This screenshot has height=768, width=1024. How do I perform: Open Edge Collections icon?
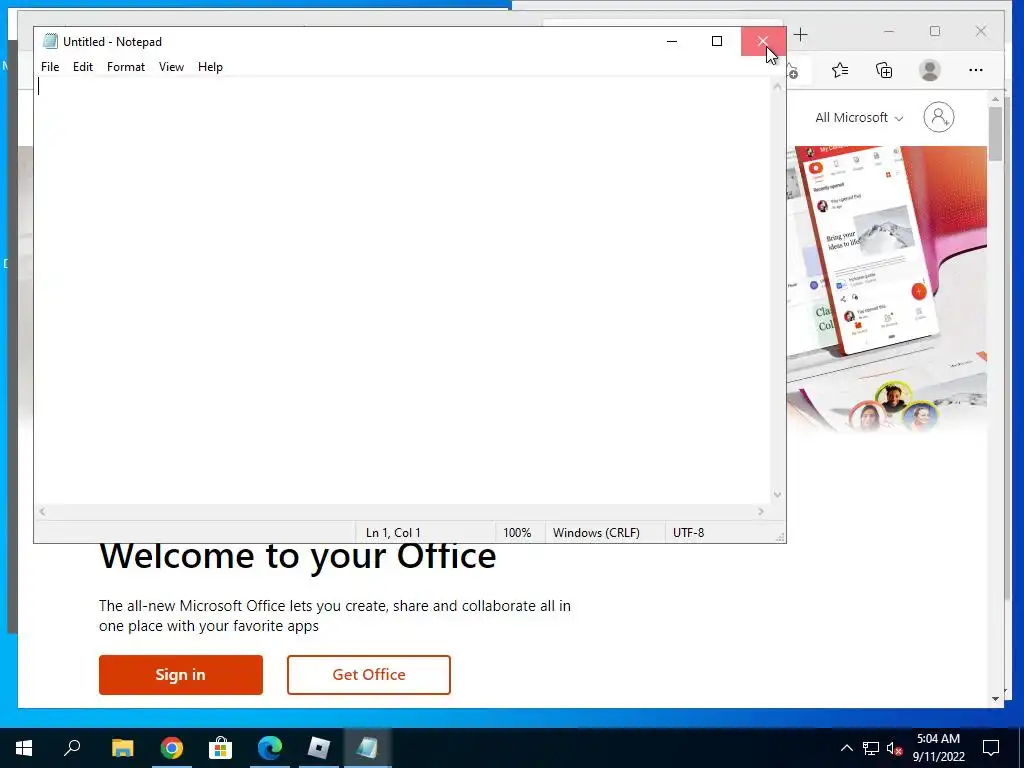click(884, 70)
